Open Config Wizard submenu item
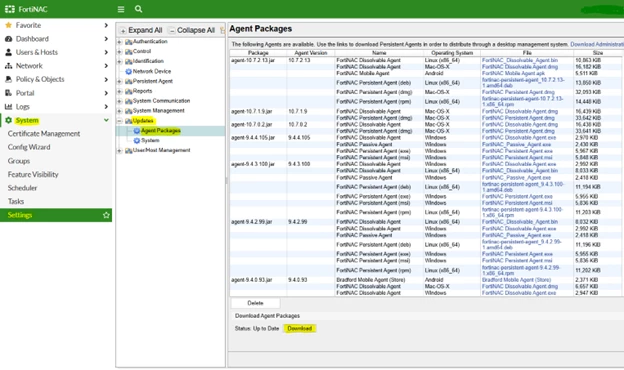This screenshot has height=370, width=624. [29, 147]
